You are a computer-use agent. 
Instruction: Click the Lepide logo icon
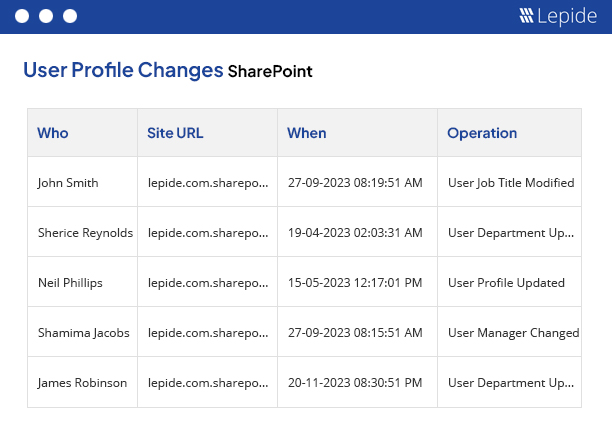point(527,16)
